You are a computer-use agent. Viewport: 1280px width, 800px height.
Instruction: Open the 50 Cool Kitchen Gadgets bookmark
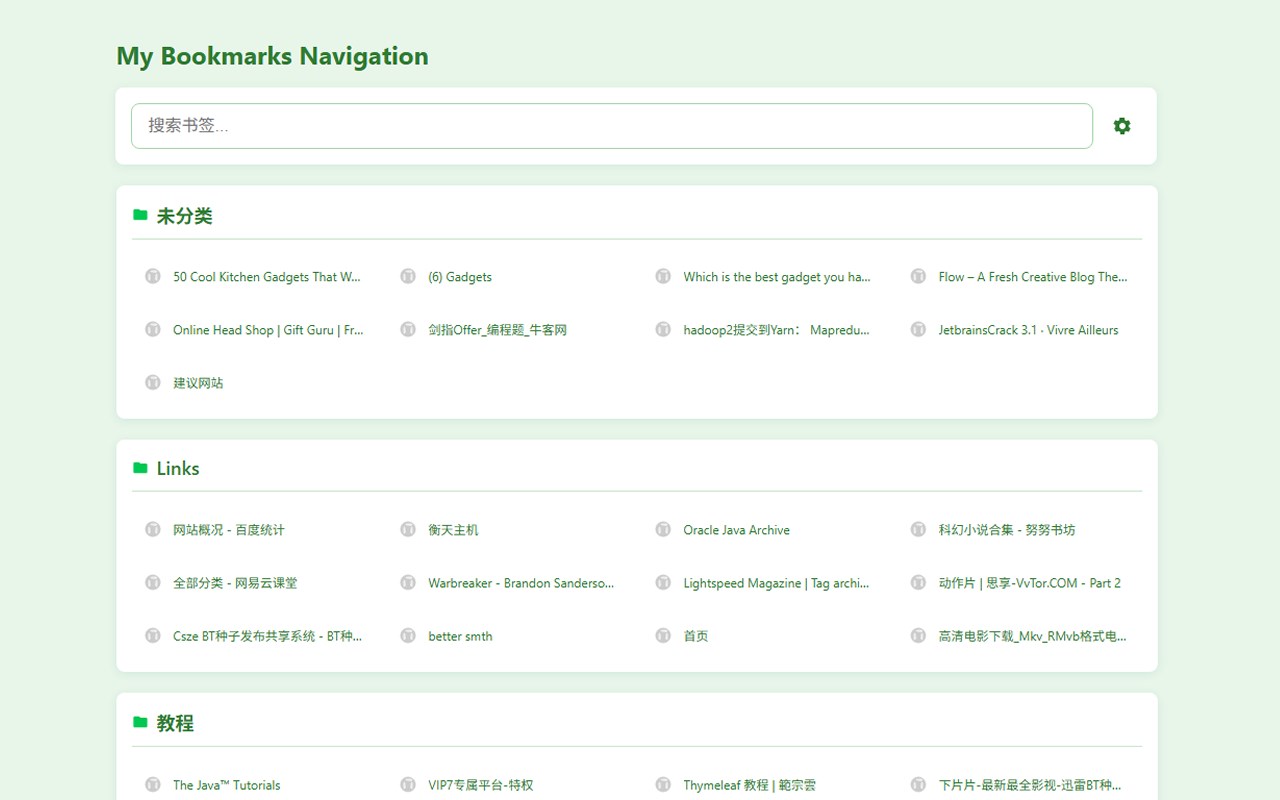[x=266, y=277]
